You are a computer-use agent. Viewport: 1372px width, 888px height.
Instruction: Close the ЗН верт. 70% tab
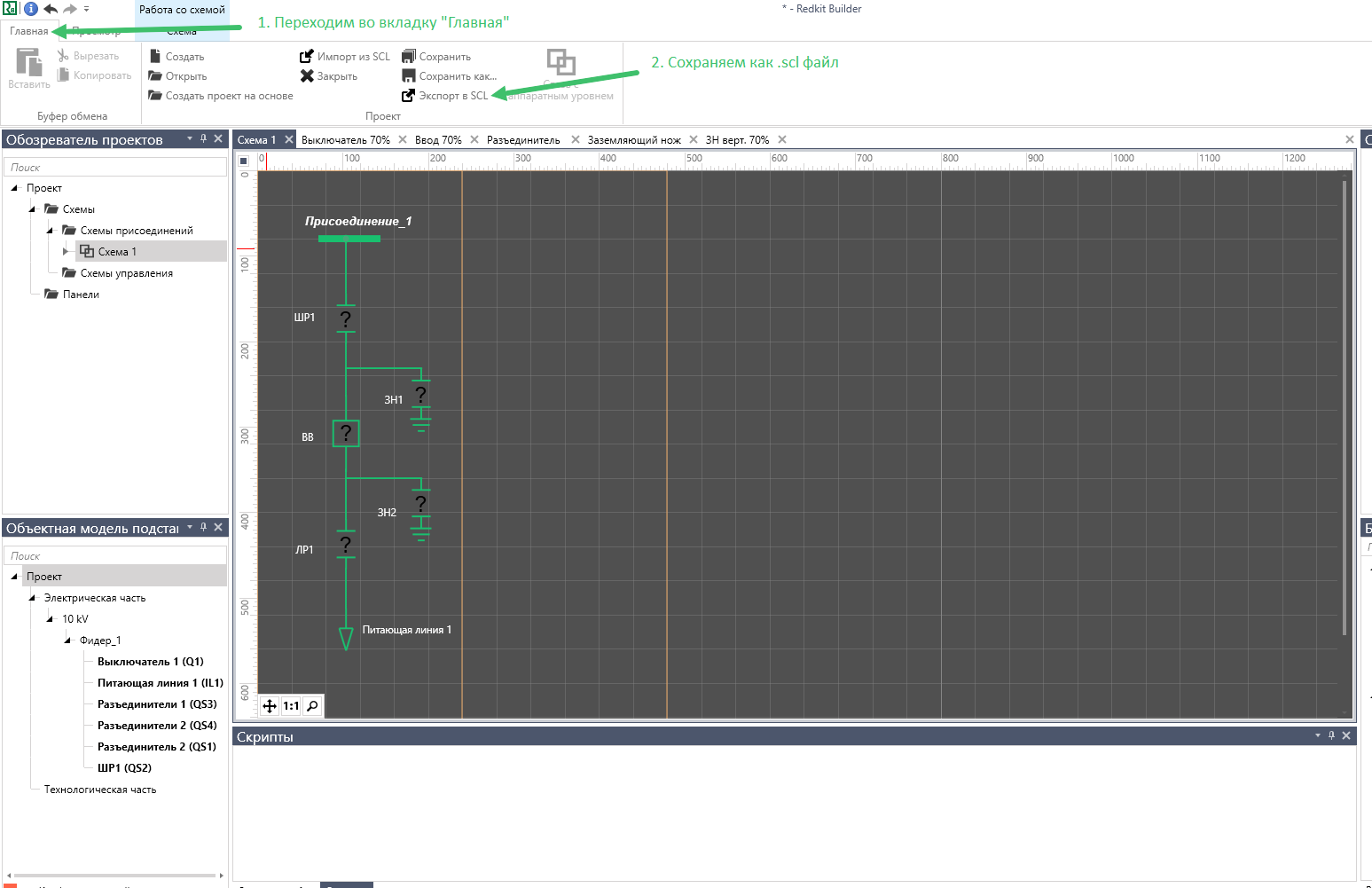[782, 140]
